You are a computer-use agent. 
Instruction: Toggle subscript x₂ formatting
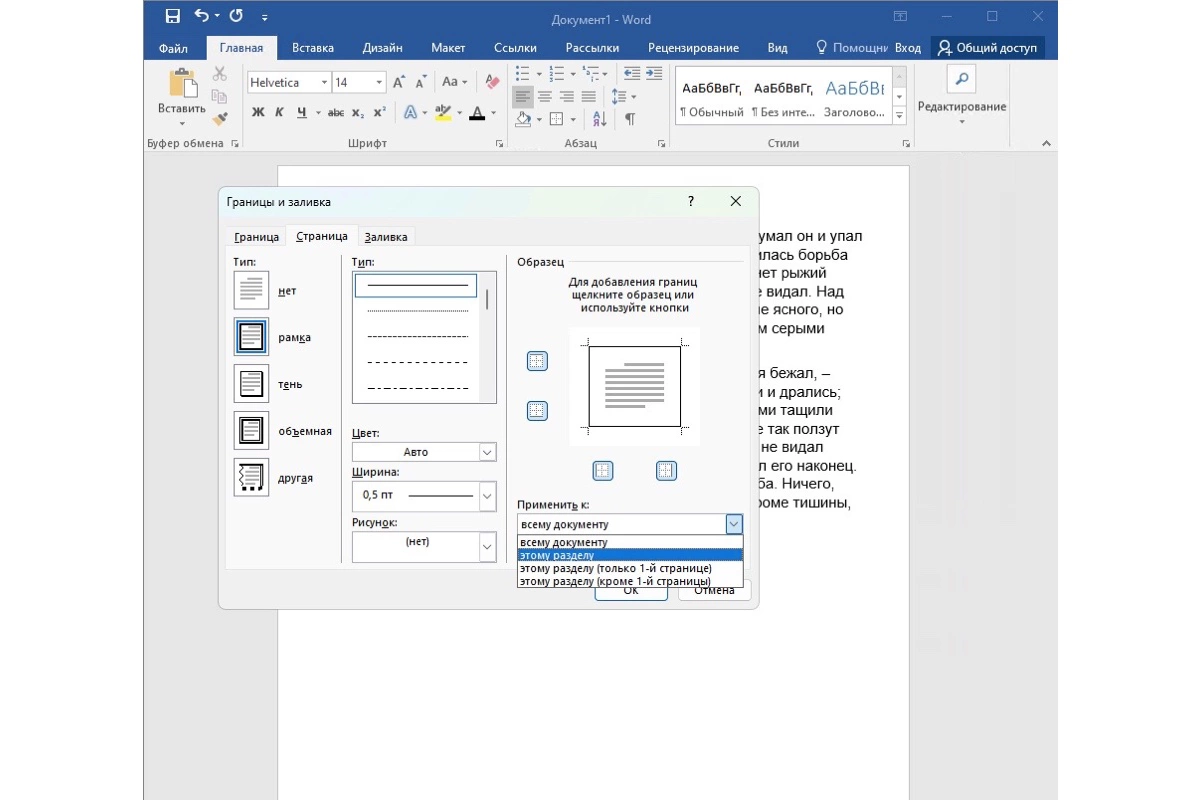(358, 112)
